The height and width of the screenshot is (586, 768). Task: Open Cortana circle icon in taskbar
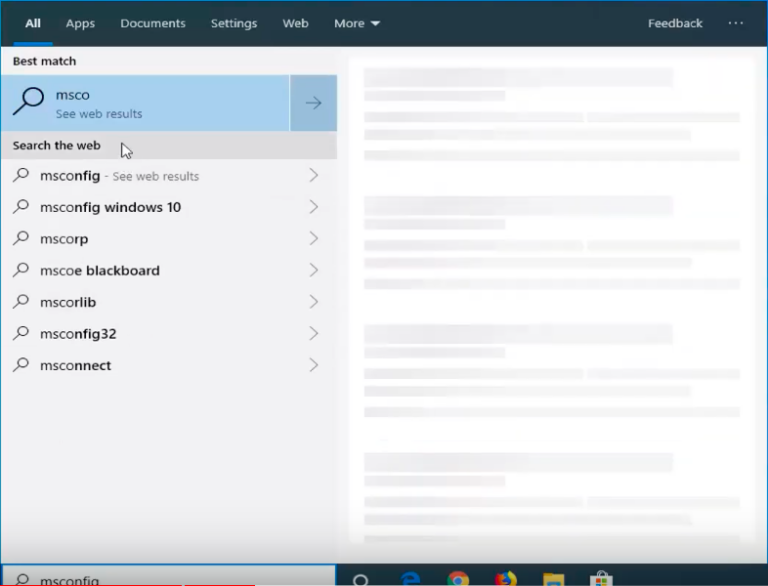coord(361,579)
